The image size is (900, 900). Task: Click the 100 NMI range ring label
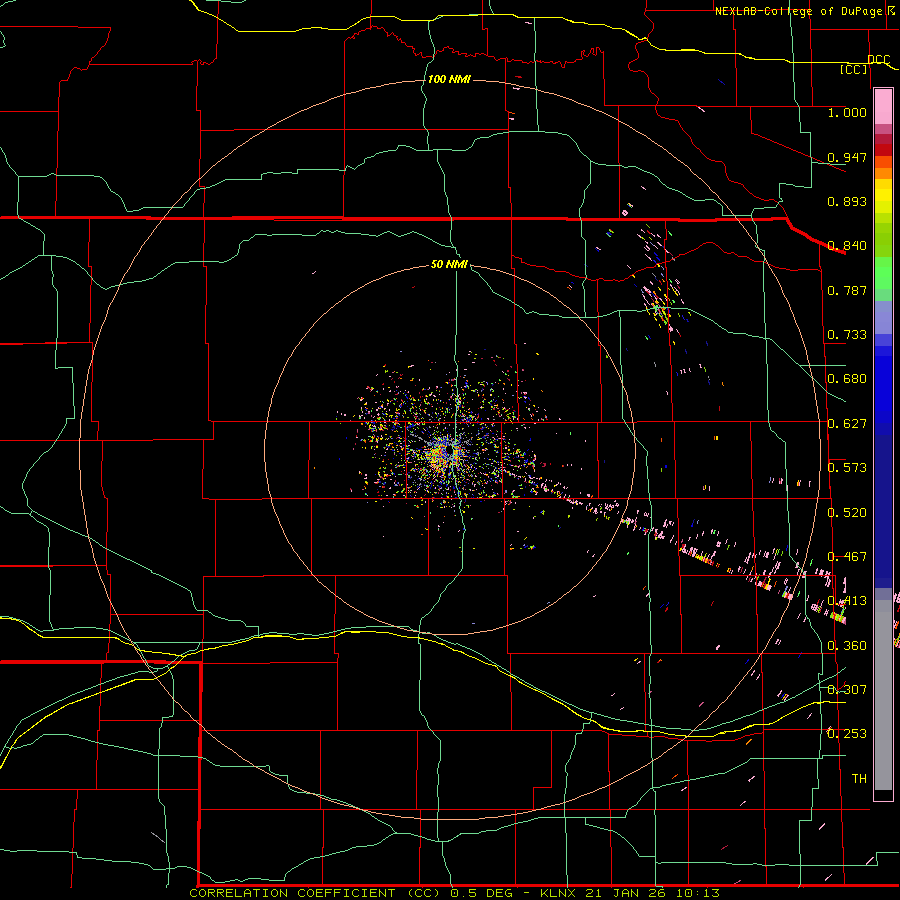tap(449, 79)
